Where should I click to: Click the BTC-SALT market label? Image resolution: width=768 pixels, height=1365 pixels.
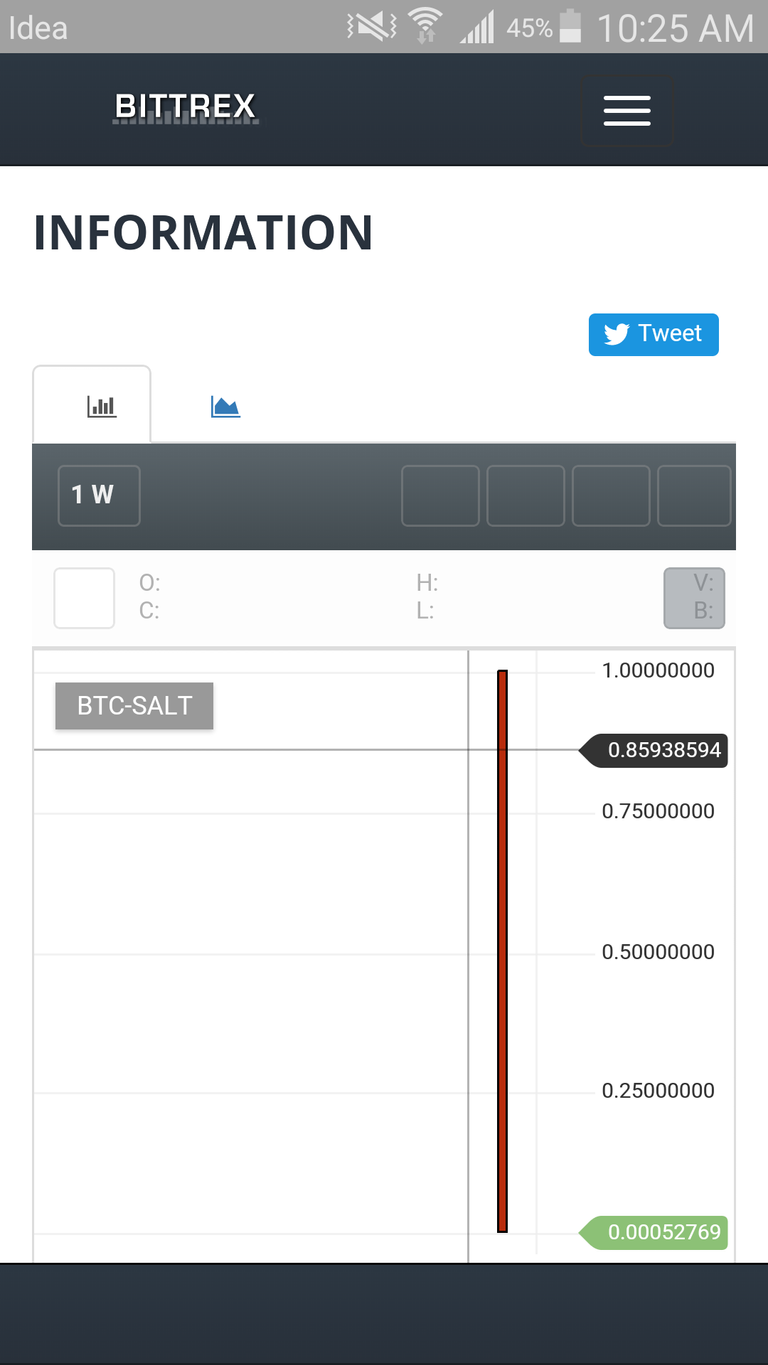click(x=134, y=706)
